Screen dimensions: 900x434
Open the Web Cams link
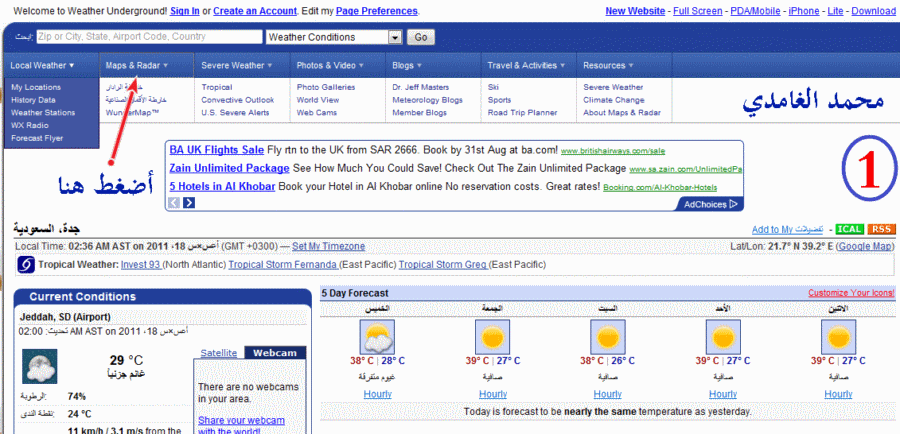point(317,113)
